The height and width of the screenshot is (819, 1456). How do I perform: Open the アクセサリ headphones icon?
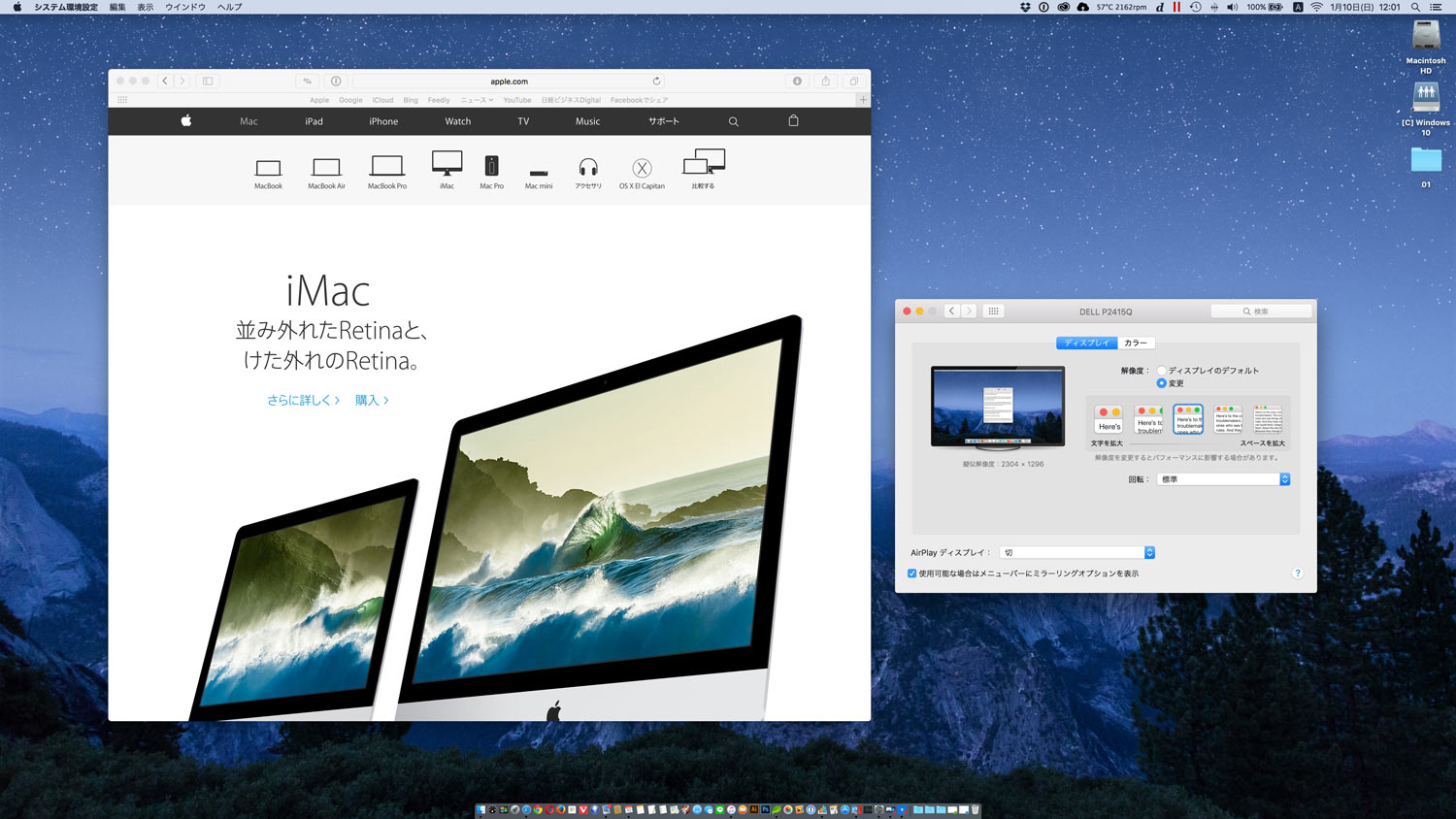tap(588, 173)
